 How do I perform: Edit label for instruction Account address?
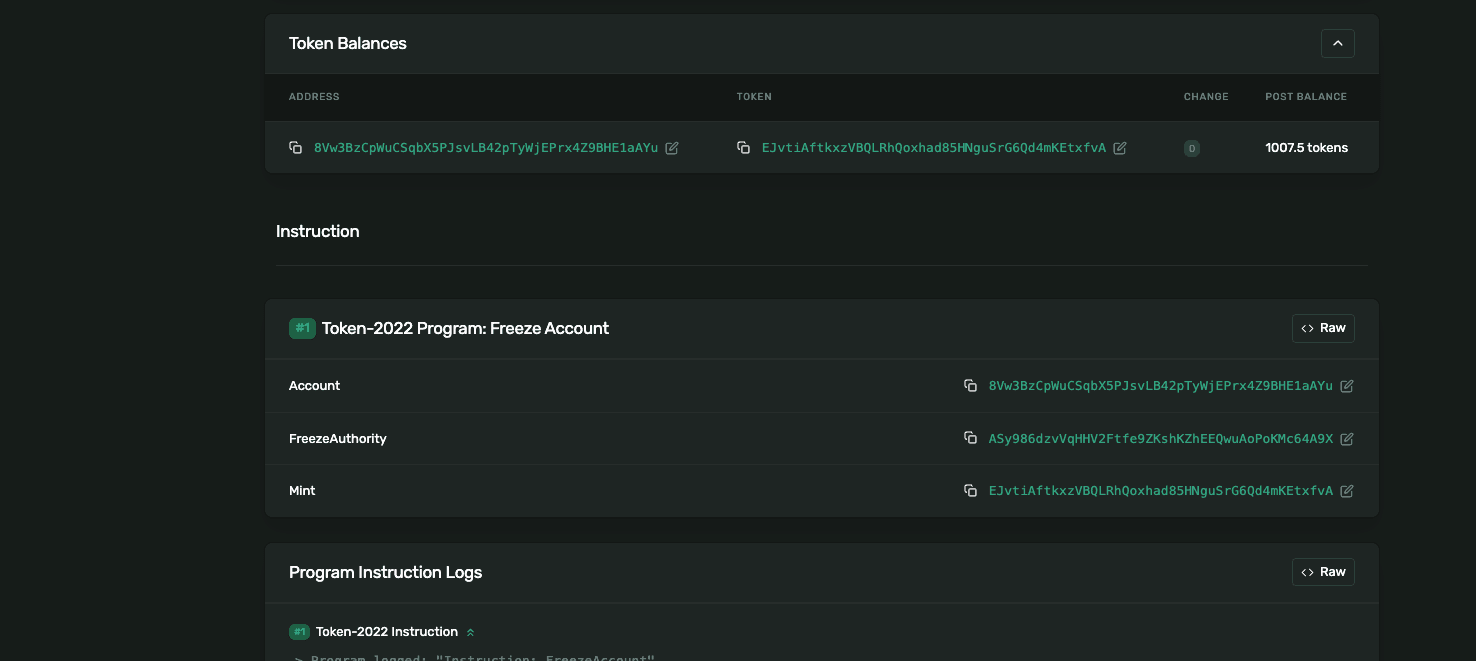click(x=1347, y=386)
